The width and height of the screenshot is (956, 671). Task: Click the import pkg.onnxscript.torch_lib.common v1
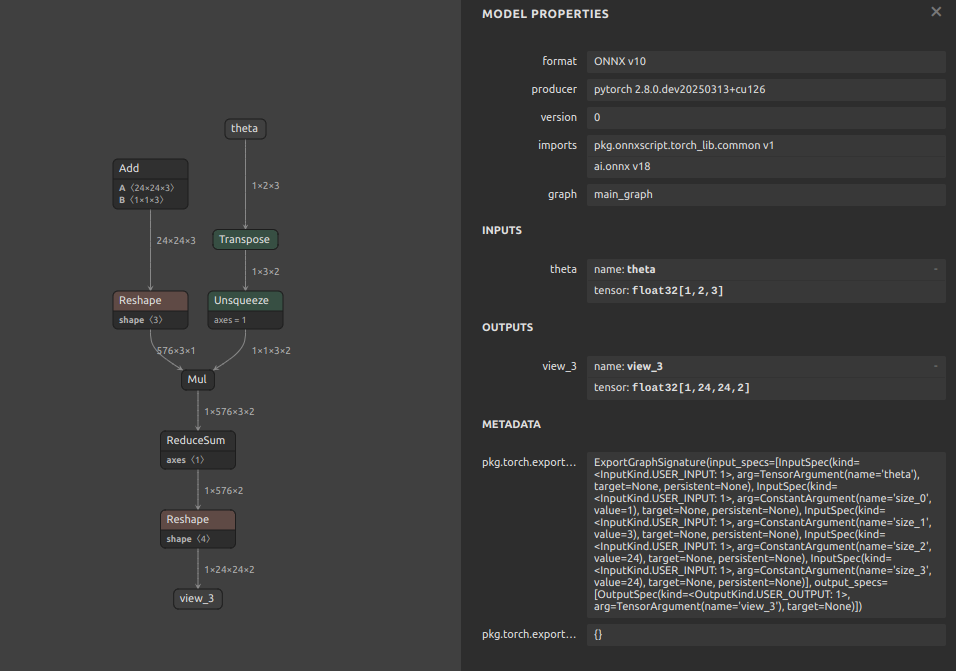[x=766, y=146]
